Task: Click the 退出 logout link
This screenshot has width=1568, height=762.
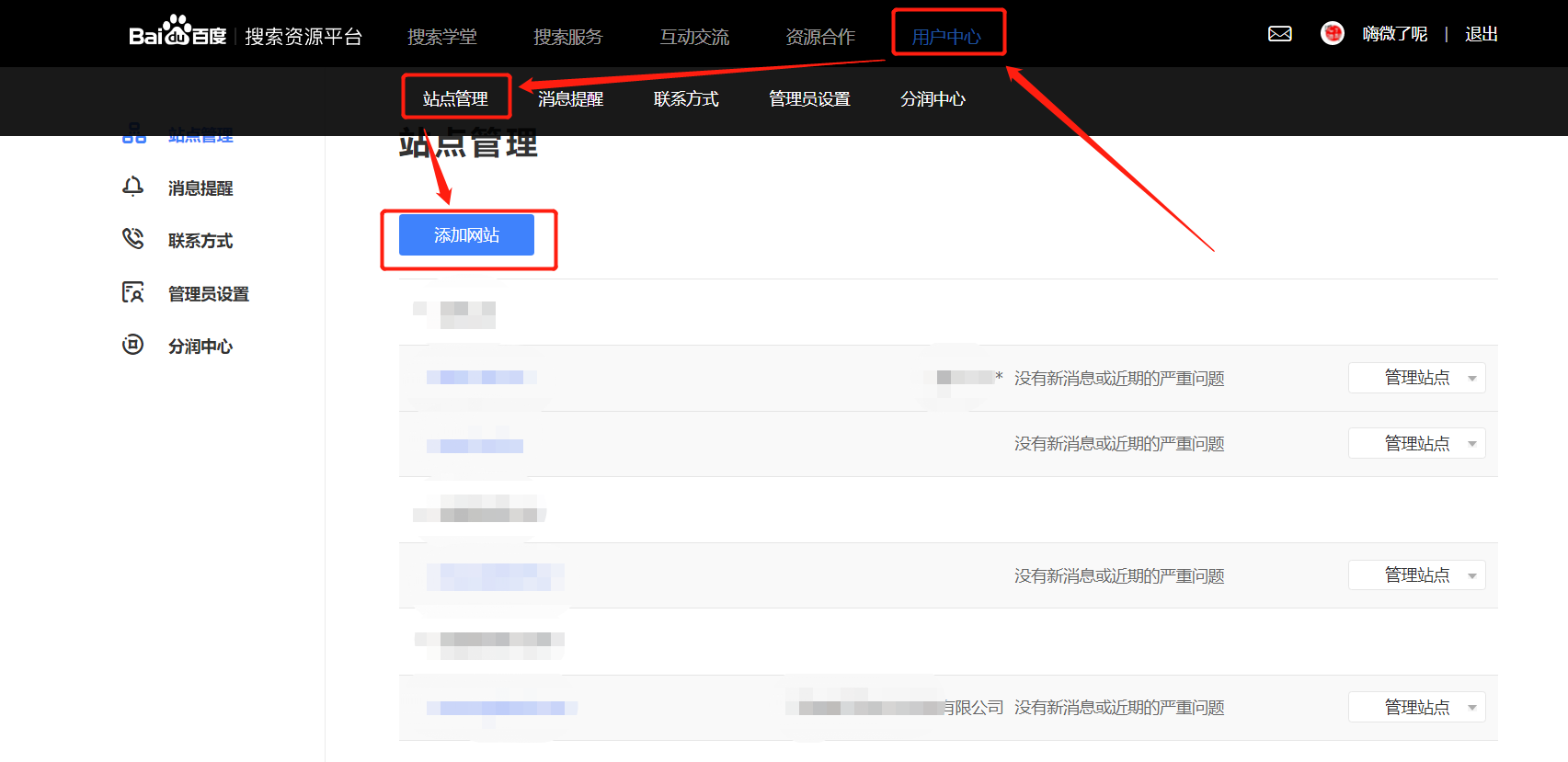Action: [1481, 34]
